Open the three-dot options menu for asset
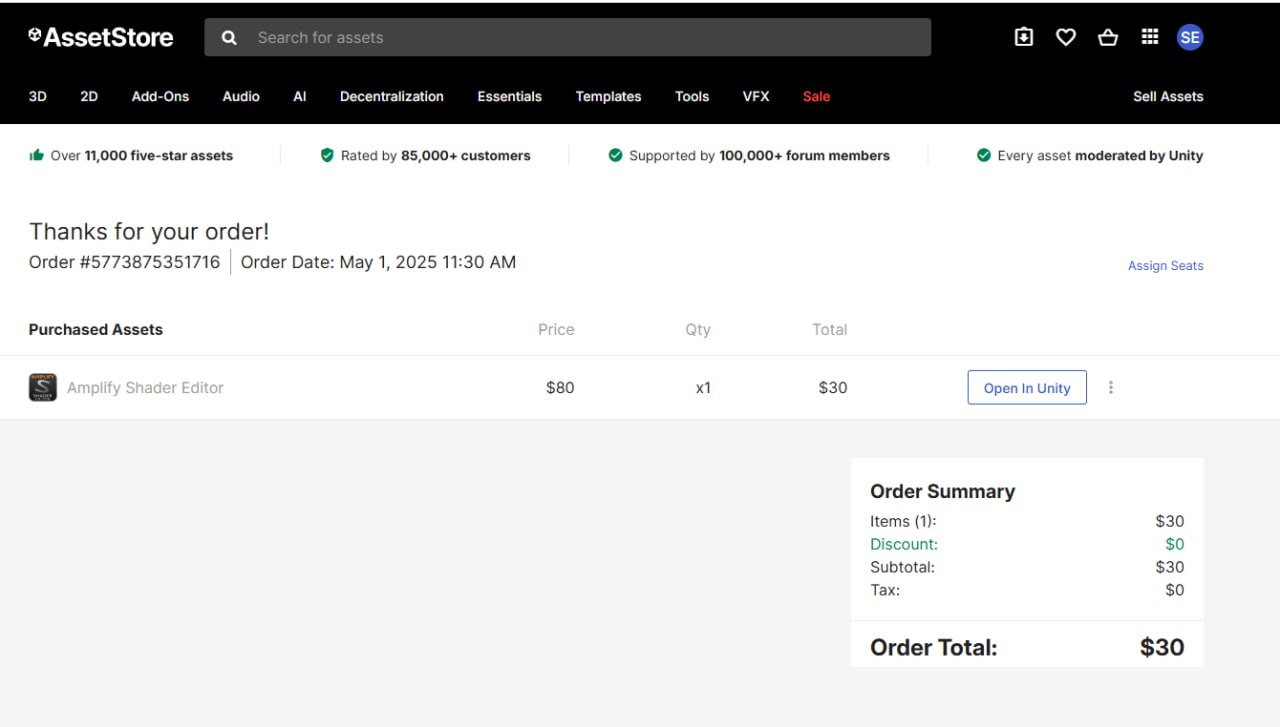This screenshot has width=1280, height=727. tap(1110, 388)
